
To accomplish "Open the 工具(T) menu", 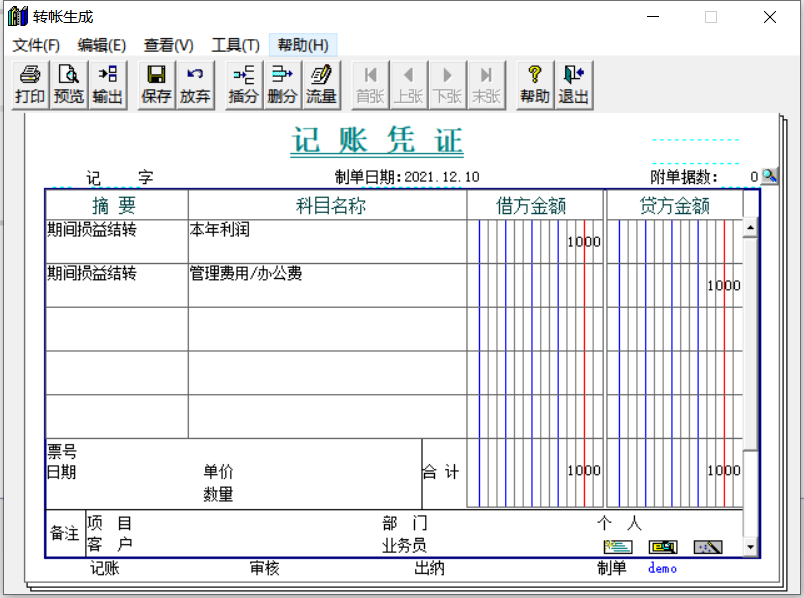I will pyautogui.click(x=232, y=45).
